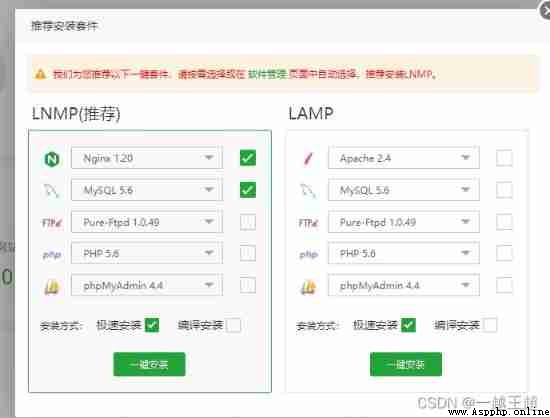
Task: Click the FTP icon in LNMP panel
Action: point(52,222)
